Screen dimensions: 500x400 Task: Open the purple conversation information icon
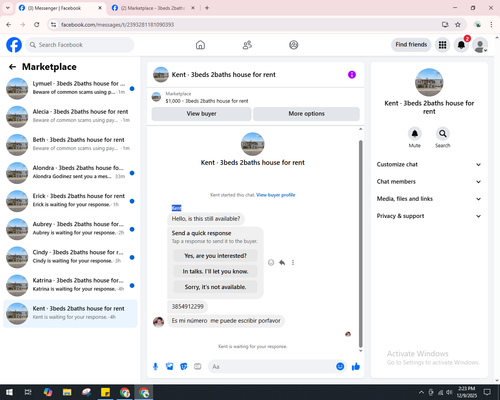pyautogui.click(x=352, y=75)
